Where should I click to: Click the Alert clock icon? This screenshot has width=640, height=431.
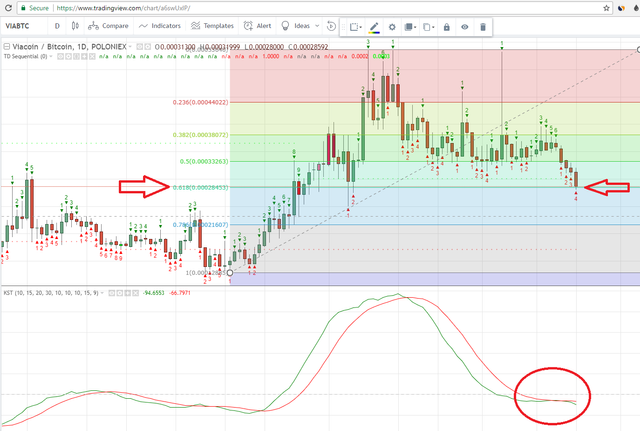[248, 26]
